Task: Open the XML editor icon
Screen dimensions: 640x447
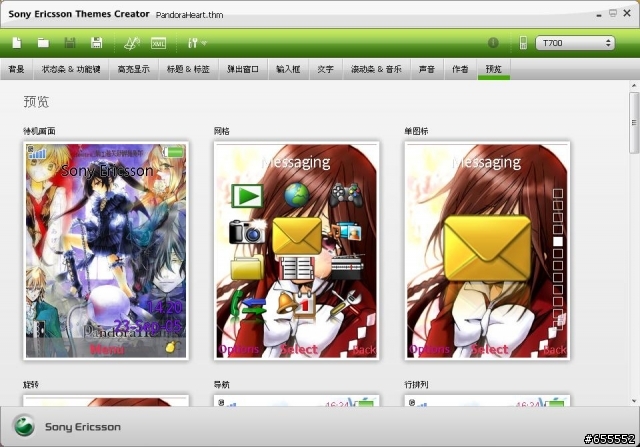Action: [x=158, y=43]
